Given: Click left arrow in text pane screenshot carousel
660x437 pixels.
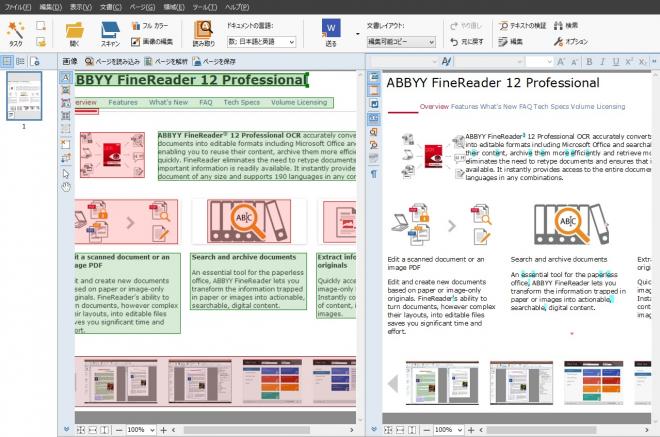Looking at the screenshot, I should tap(393, 384).
